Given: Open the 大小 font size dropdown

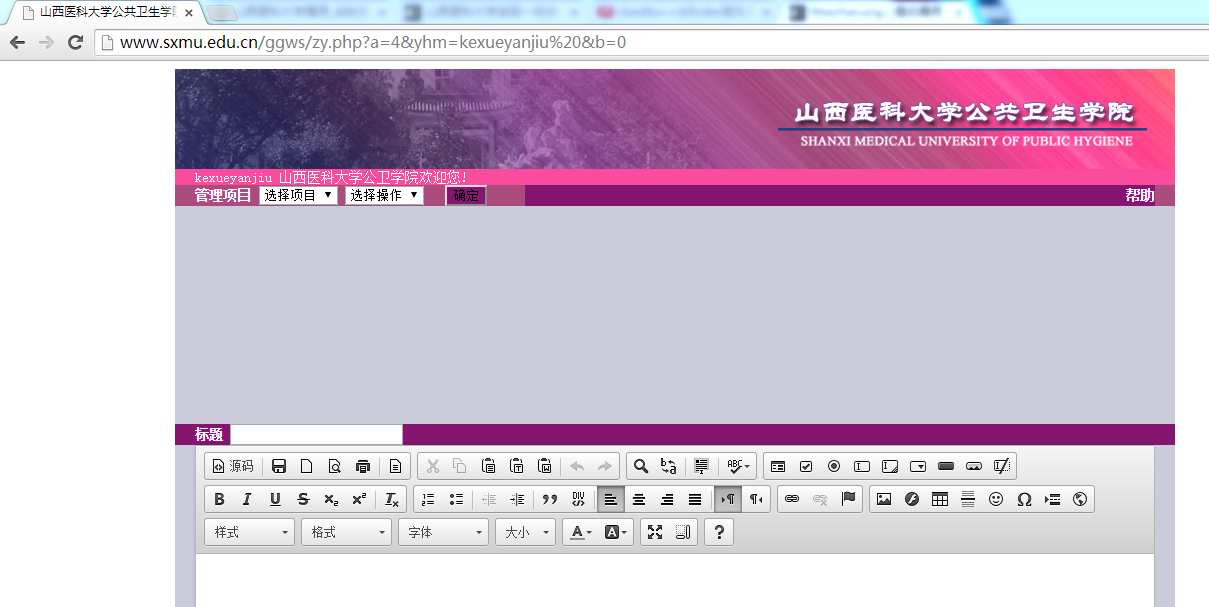Looking at the screenshot, I should pyautogui.click(x=525, y=532).
